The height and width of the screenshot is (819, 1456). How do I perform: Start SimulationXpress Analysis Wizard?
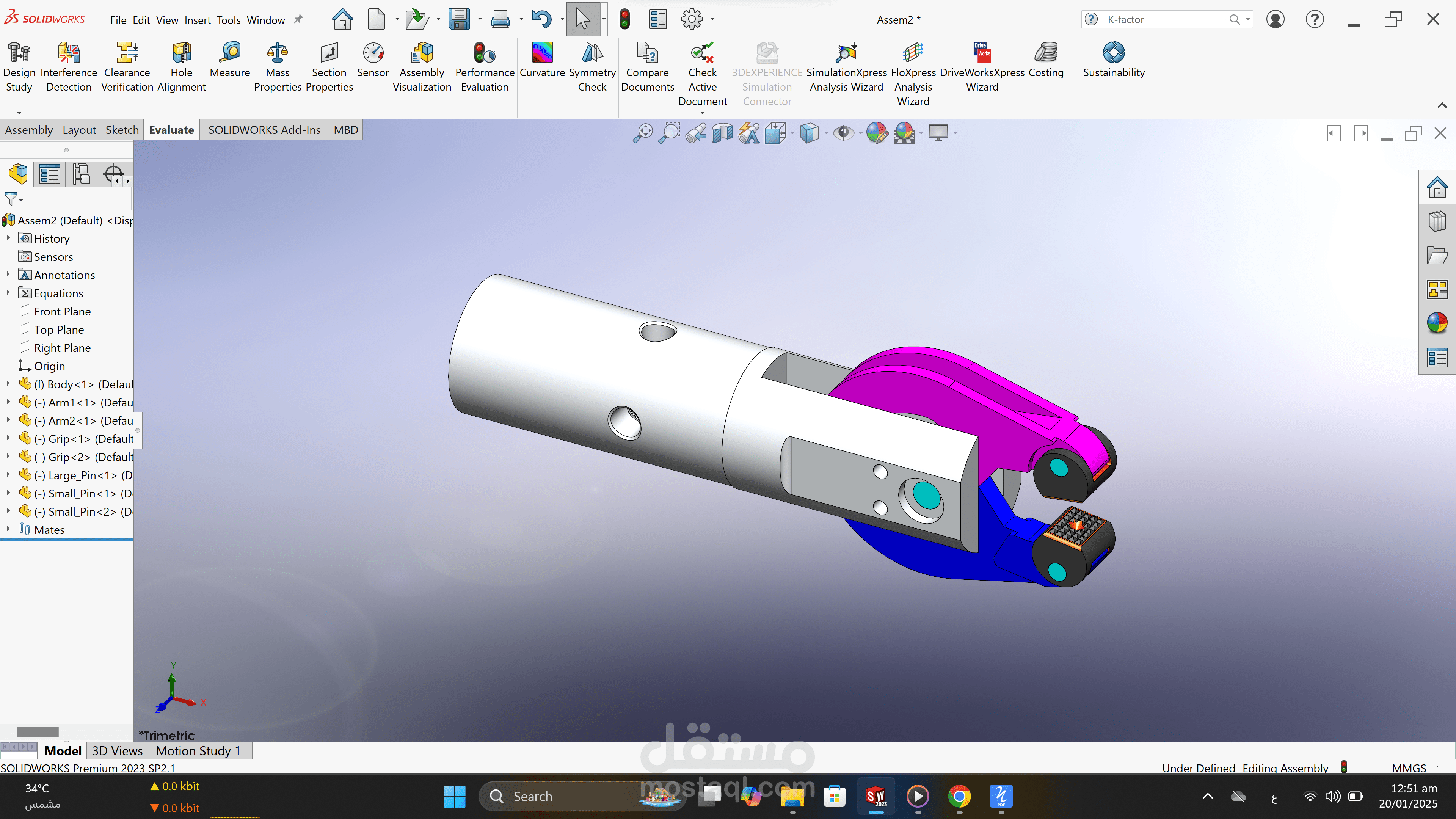(846, 67)
